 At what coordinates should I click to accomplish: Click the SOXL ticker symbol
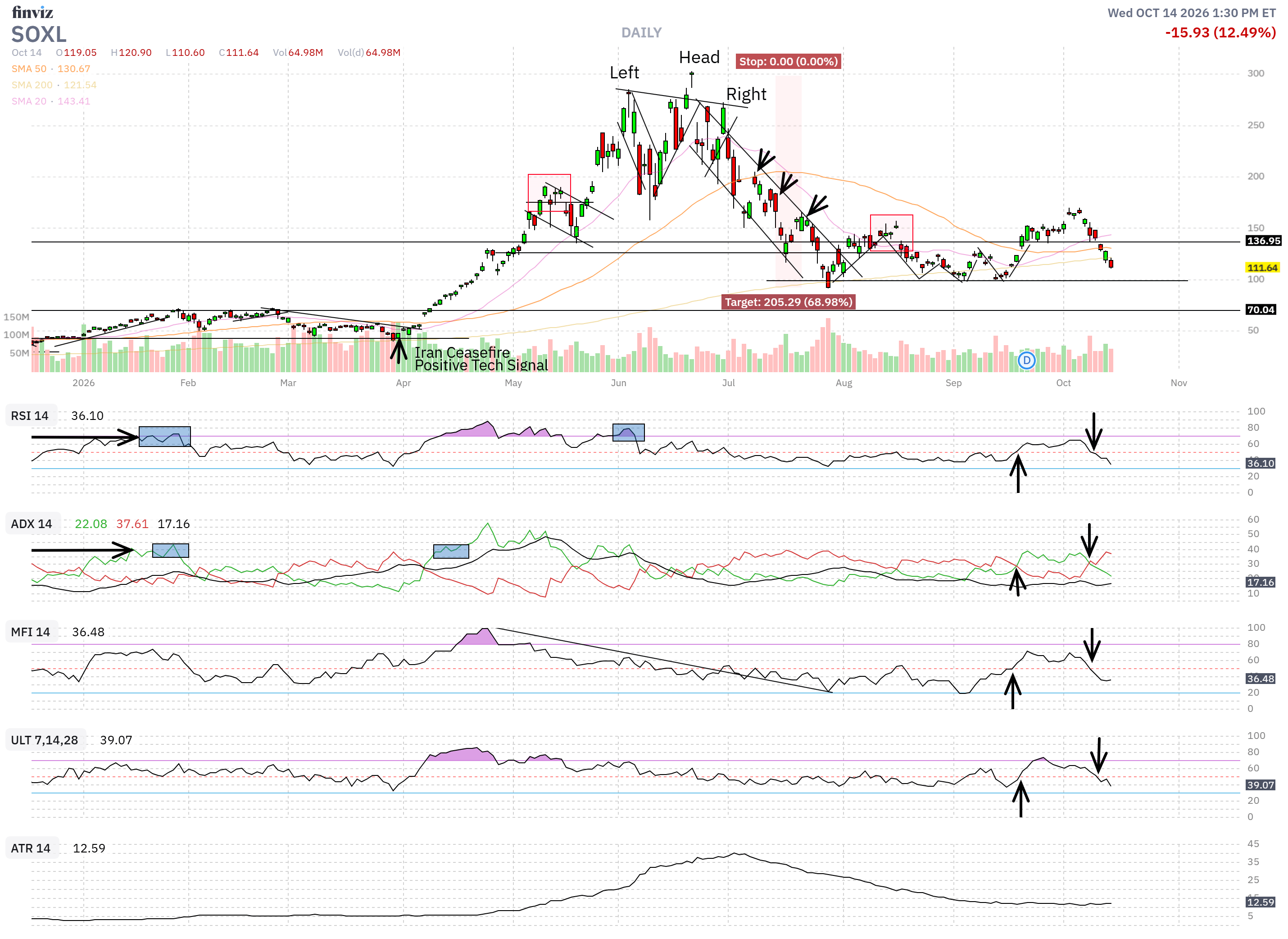39,35
